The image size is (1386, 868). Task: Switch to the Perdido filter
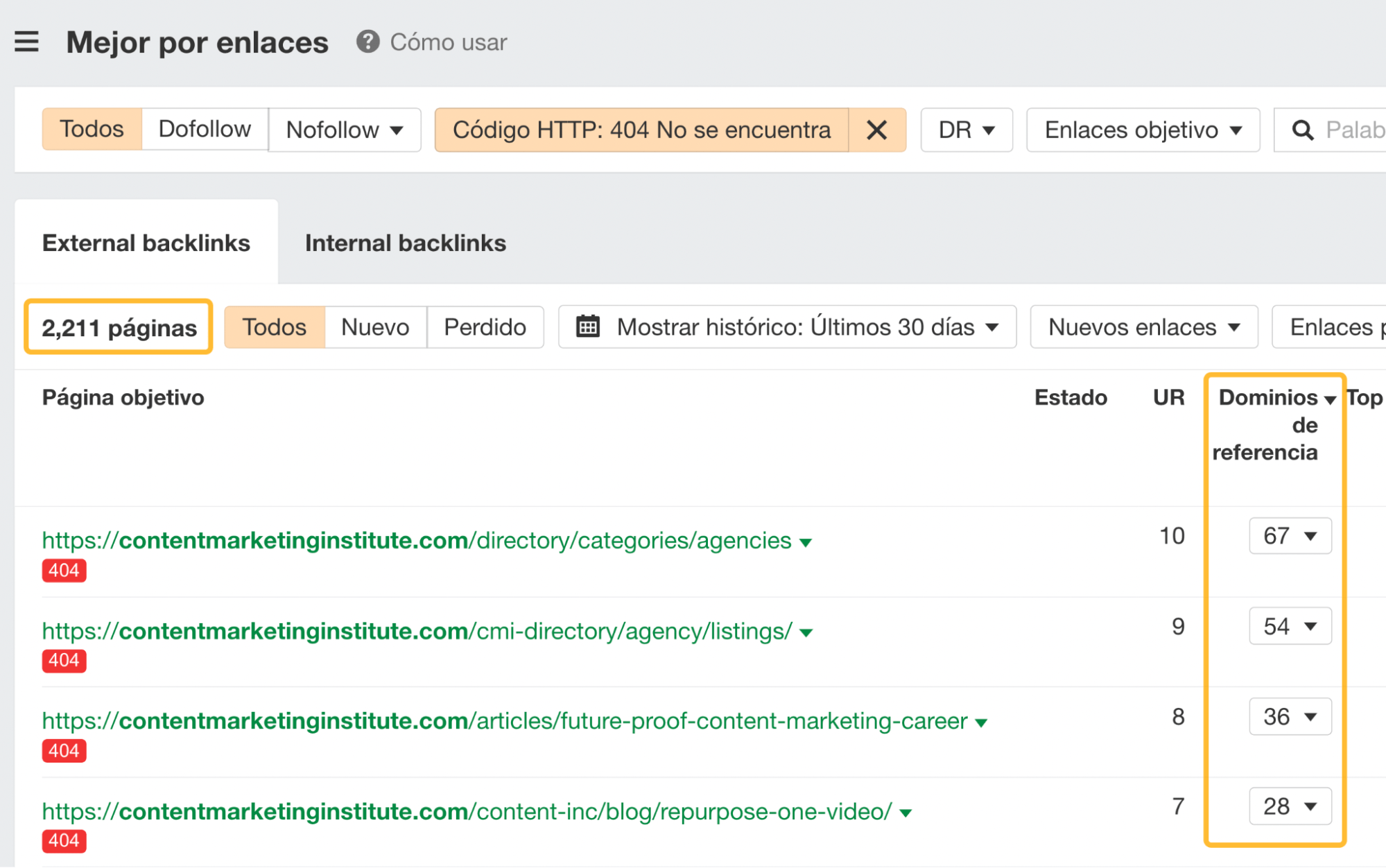pos(485,327)
